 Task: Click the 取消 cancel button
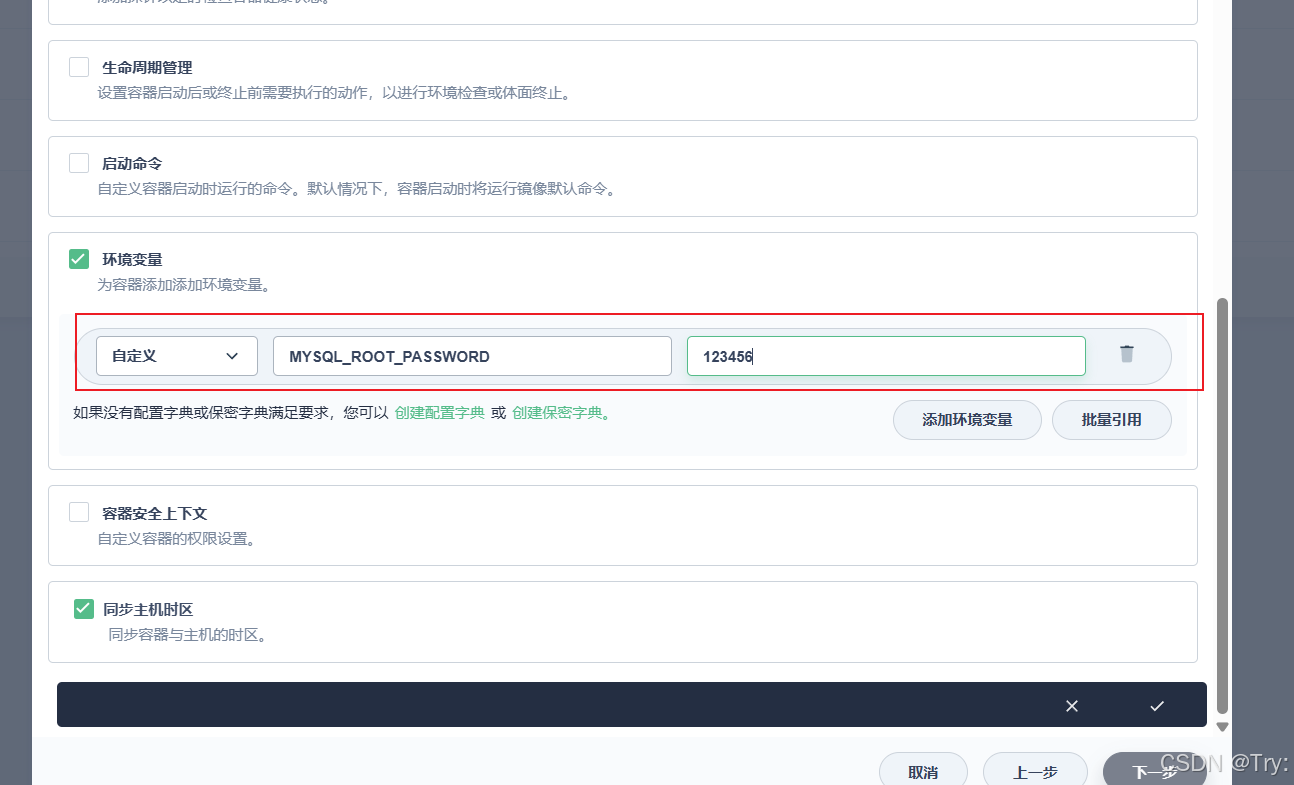point(922,771)
